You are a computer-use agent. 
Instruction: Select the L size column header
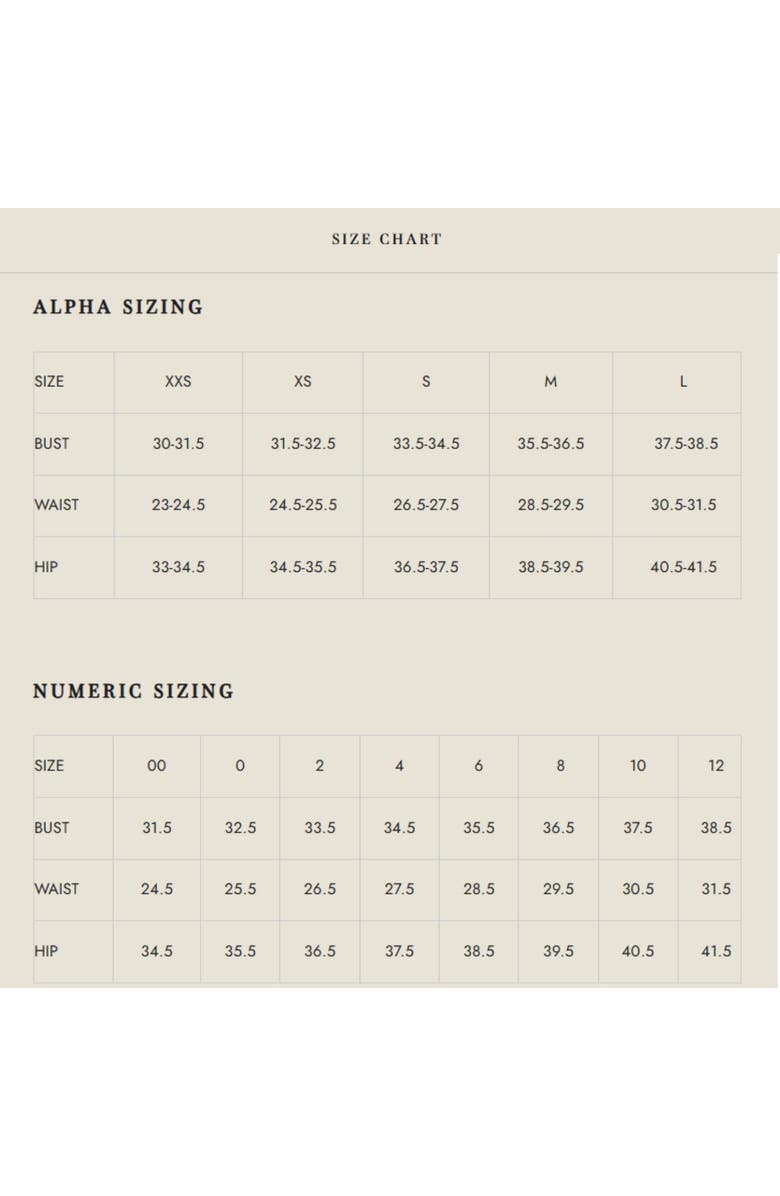(x=683, y=381)
